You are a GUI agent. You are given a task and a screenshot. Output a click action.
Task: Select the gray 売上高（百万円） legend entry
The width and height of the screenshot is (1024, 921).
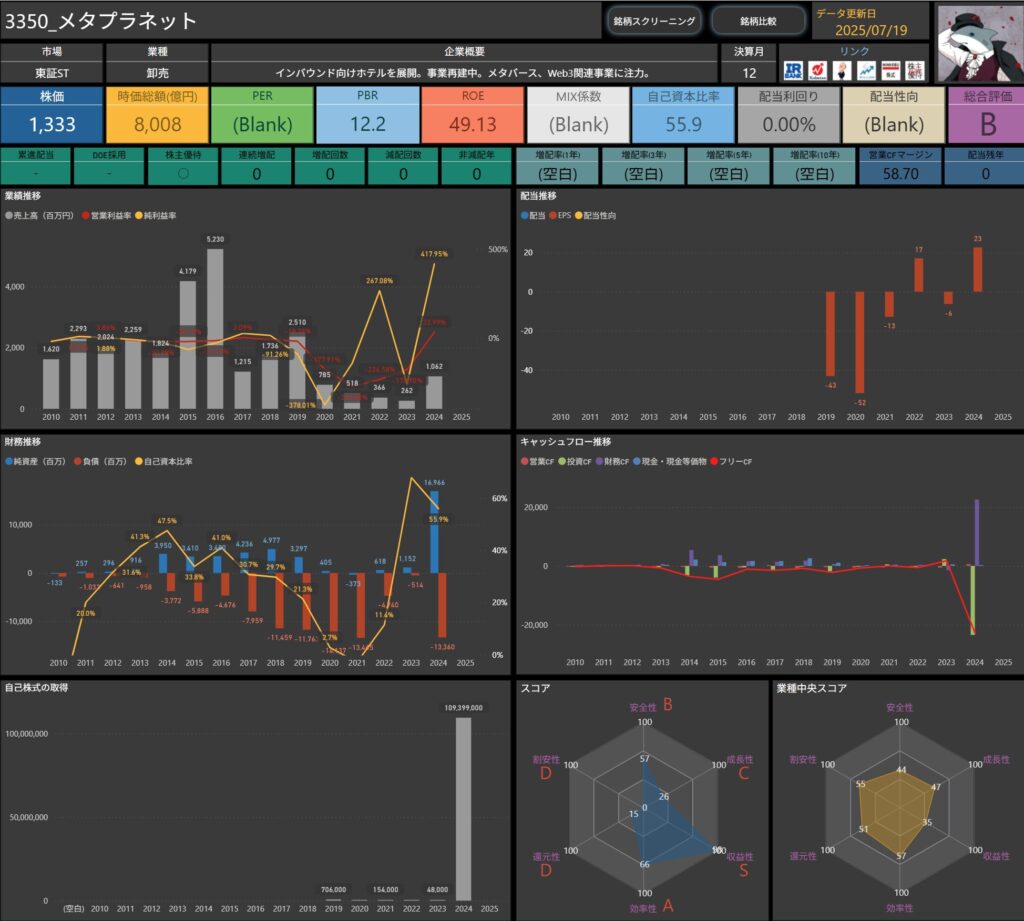coord(40,216)
